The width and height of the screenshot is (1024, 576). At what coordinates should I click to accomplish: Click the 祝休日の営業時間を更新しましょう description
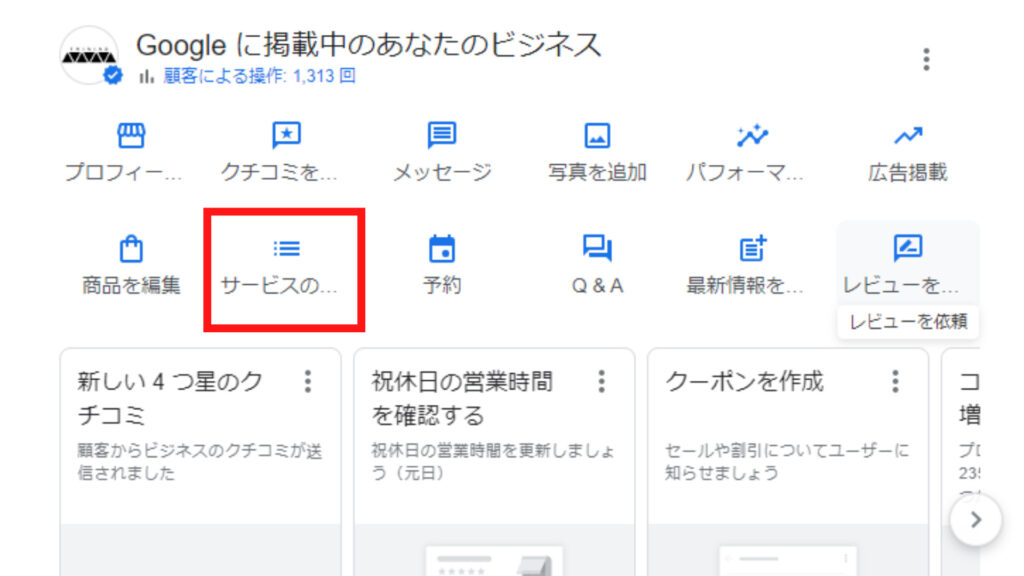(x=493, y=462)
